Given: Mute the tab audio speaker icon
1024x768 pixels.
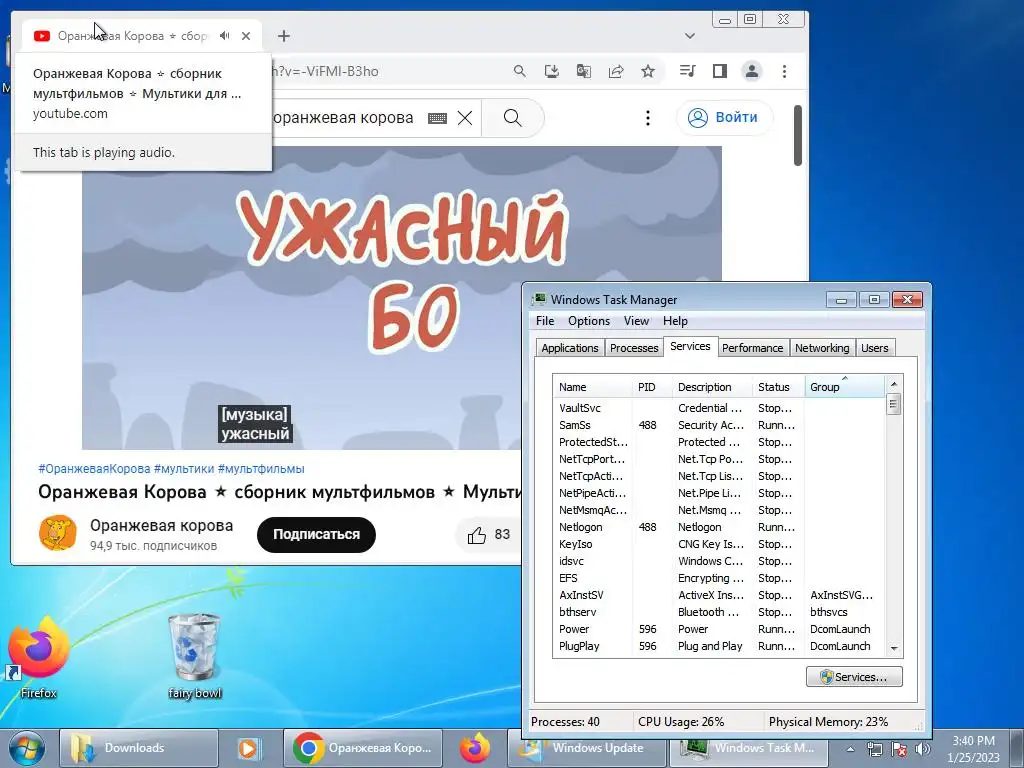Looking at the screenshot, I should tap(225, 36).
